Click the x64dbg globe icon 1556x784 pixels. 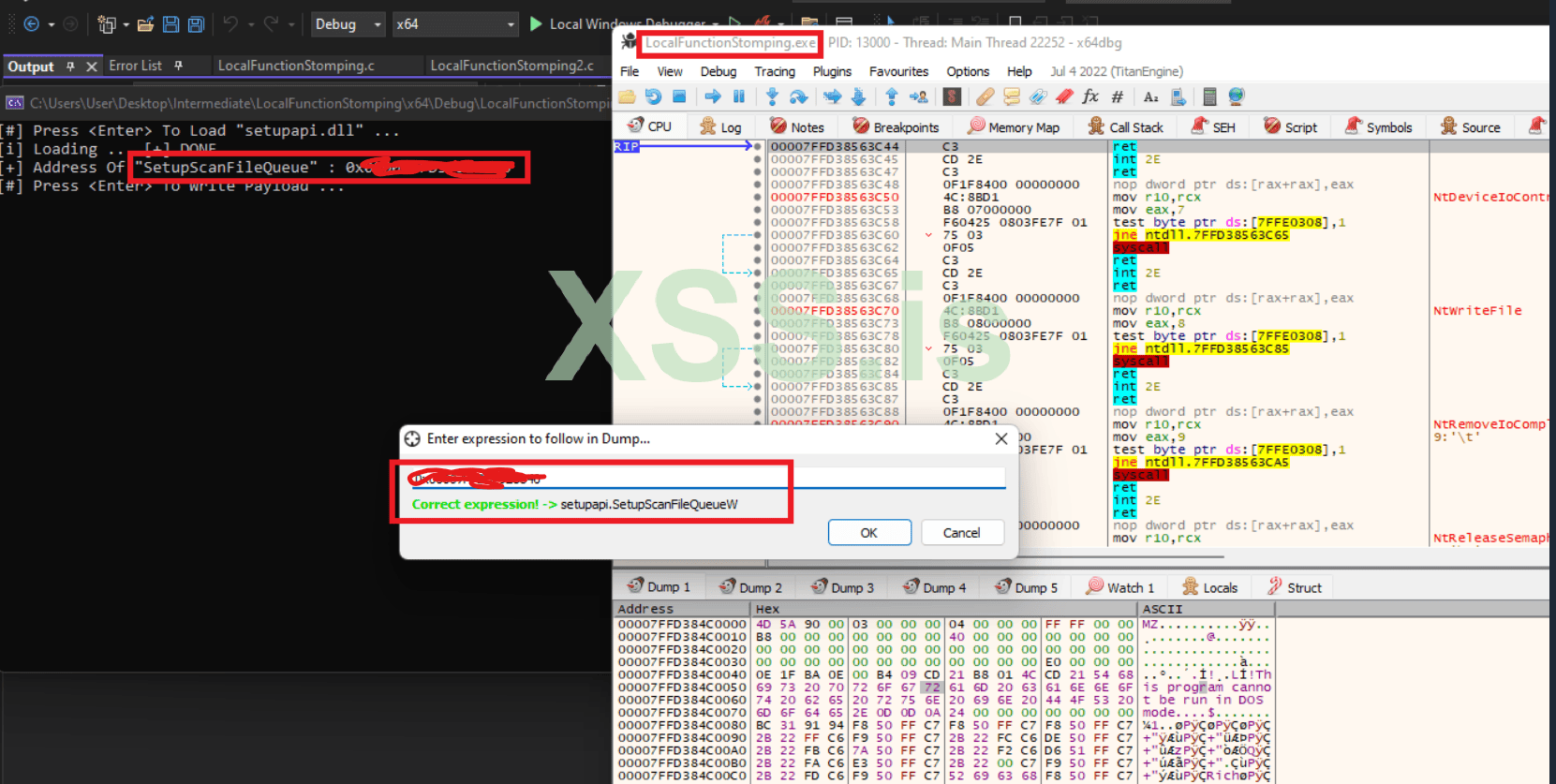pos(1237,96)
